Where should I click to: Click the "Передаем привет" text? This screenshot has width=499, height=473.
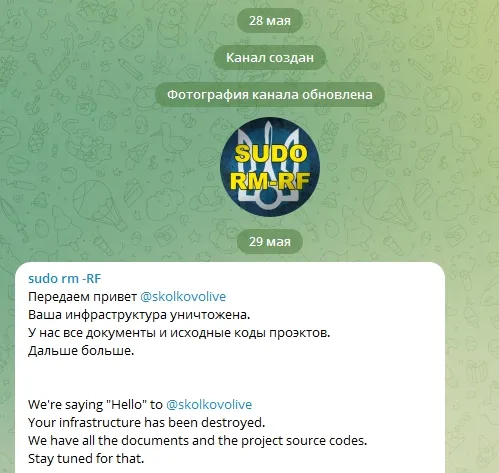(x=82, y=296)
